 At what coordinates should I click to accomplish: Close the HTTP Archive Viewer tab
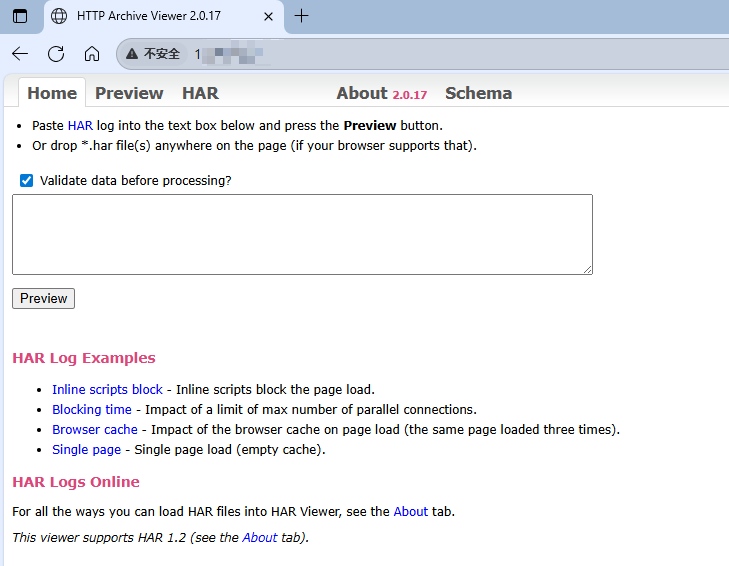tap(268, 17)
